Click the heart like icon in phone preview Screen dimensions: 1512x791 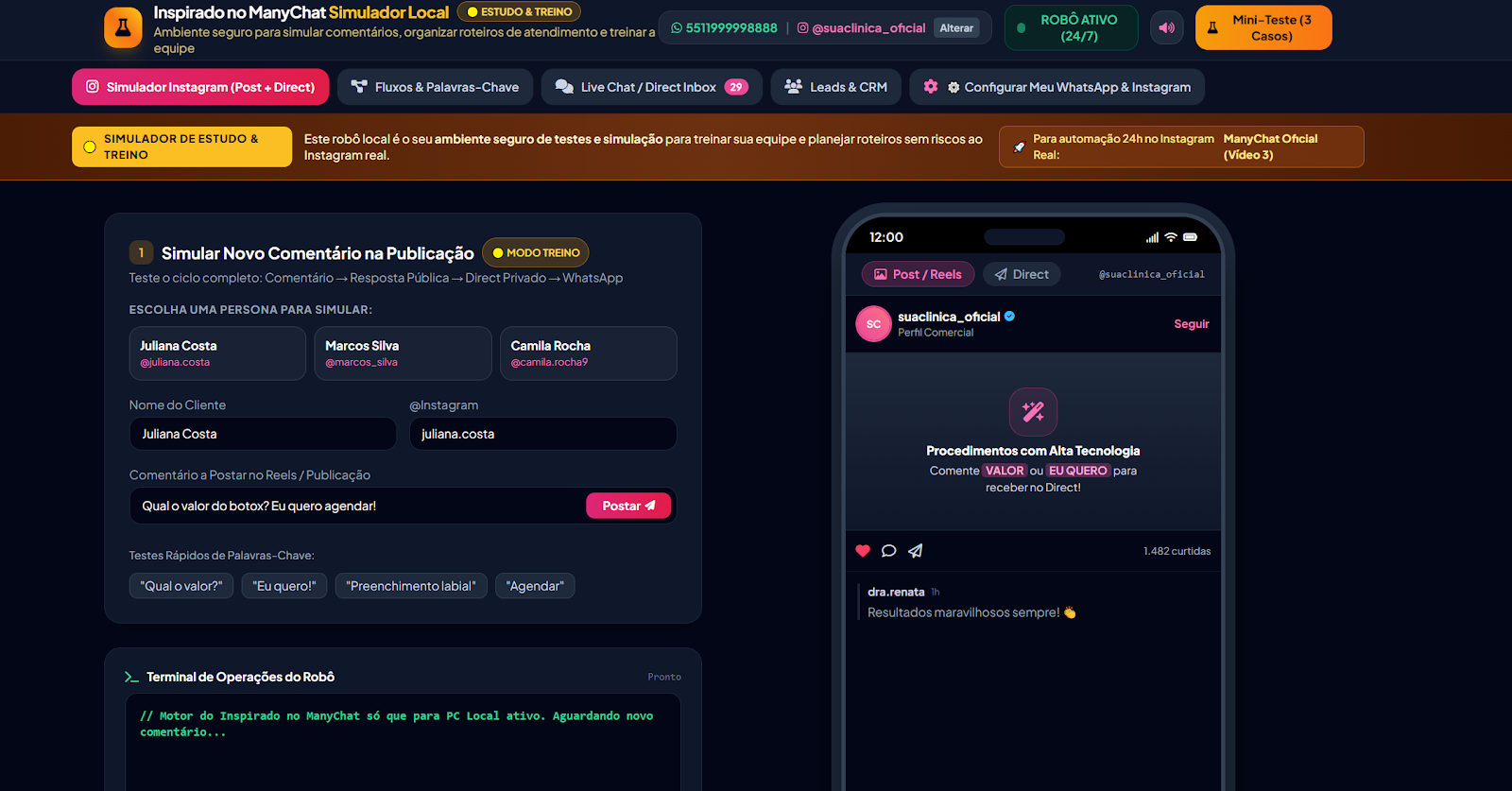pyautogui.click(x=863, y=551)
